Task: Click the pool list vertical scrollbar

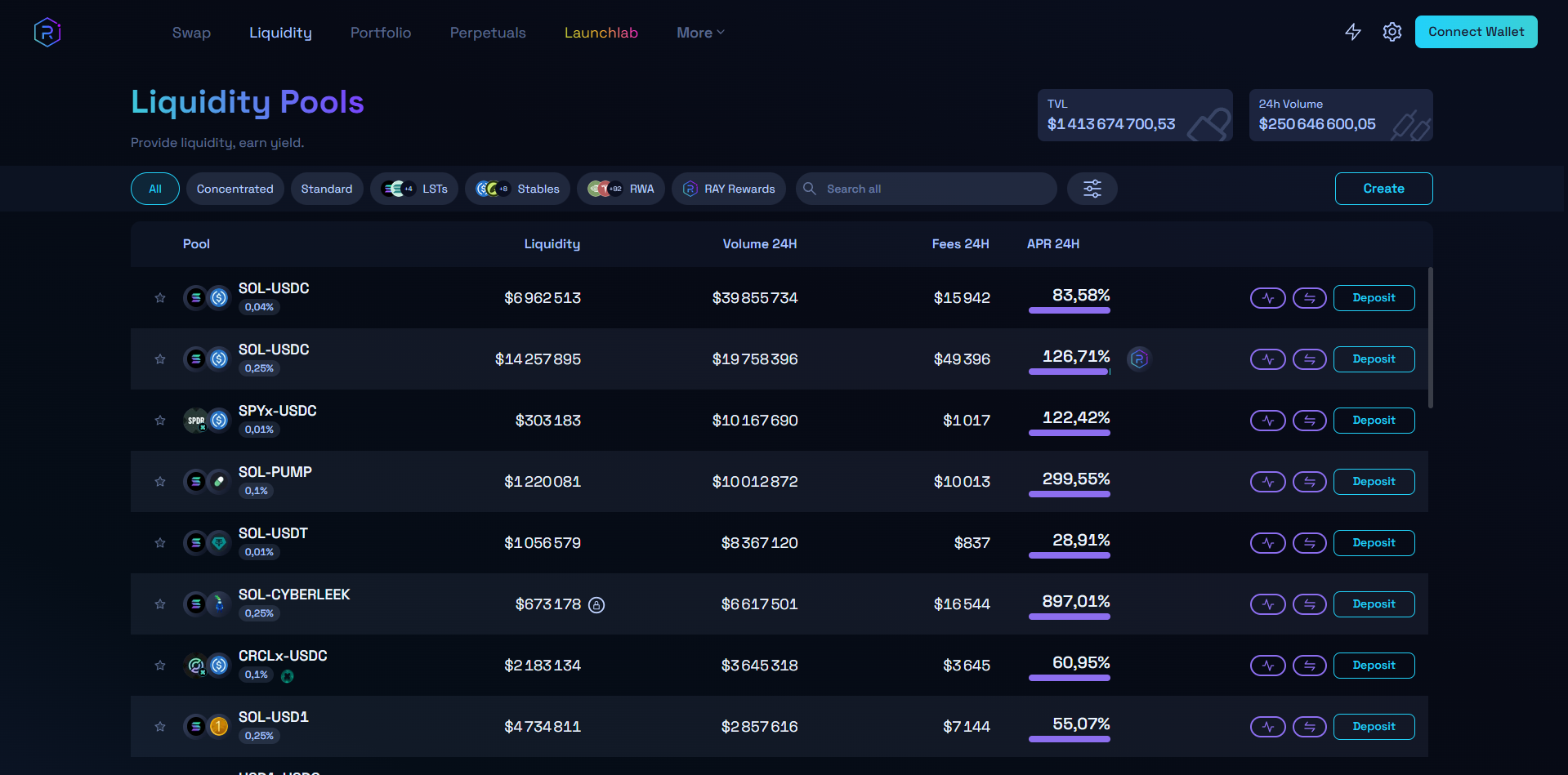Action: click(x=1430, y=337)
